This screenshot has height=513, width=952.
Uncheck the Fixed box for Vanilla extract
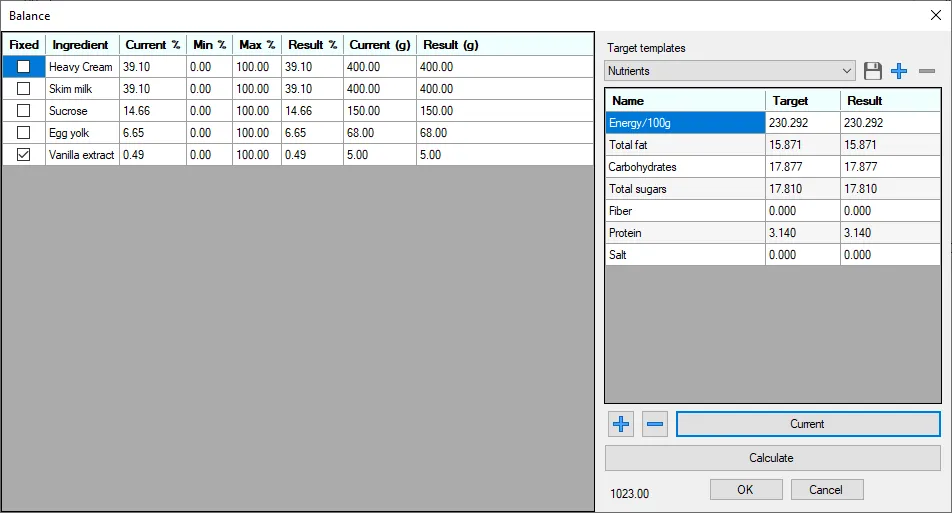click(x=23, y=155)
